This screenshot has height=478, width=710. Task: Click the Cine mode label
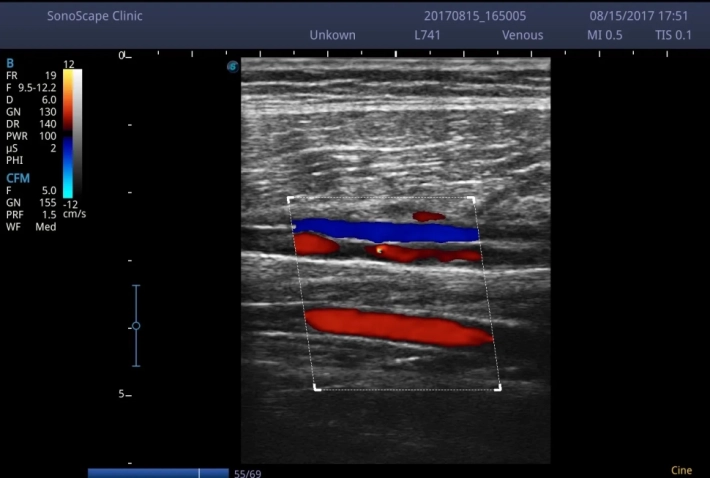681,470
